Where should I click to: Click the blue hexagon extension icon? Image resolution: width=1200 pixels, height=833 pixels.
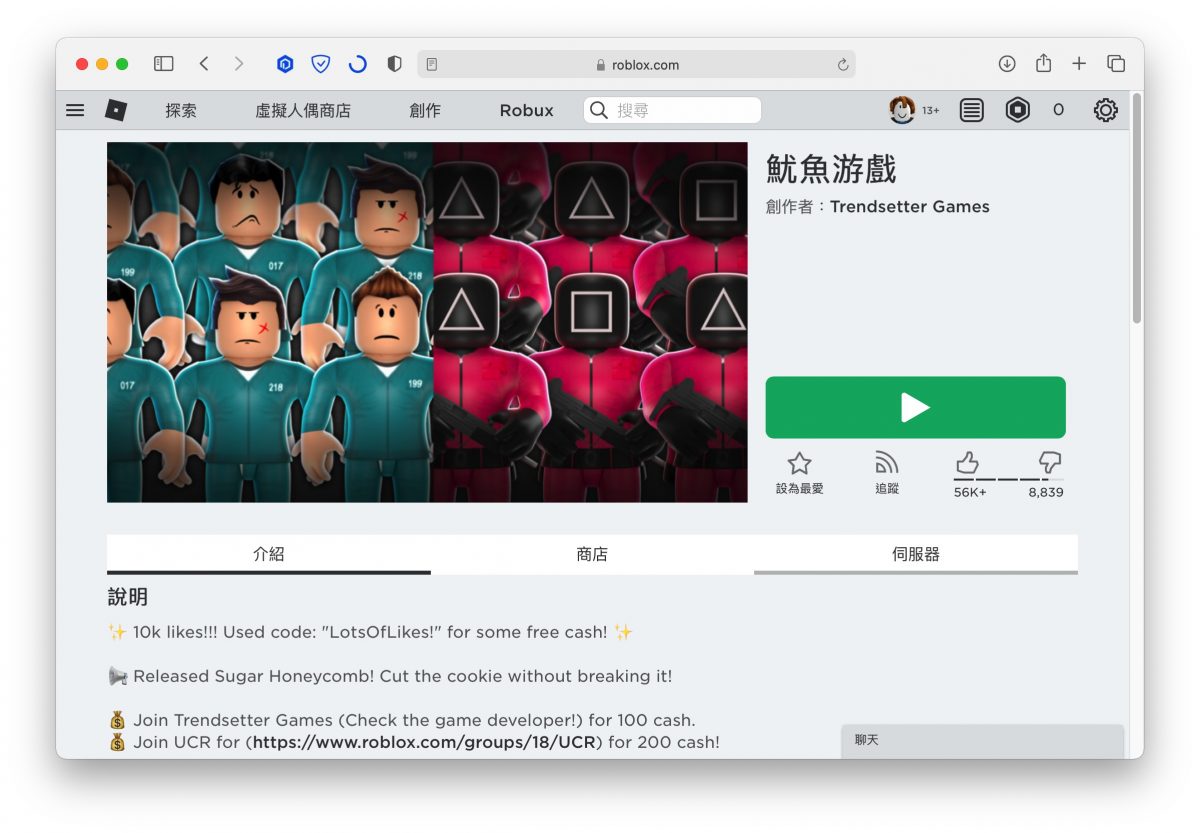(285, 64)
